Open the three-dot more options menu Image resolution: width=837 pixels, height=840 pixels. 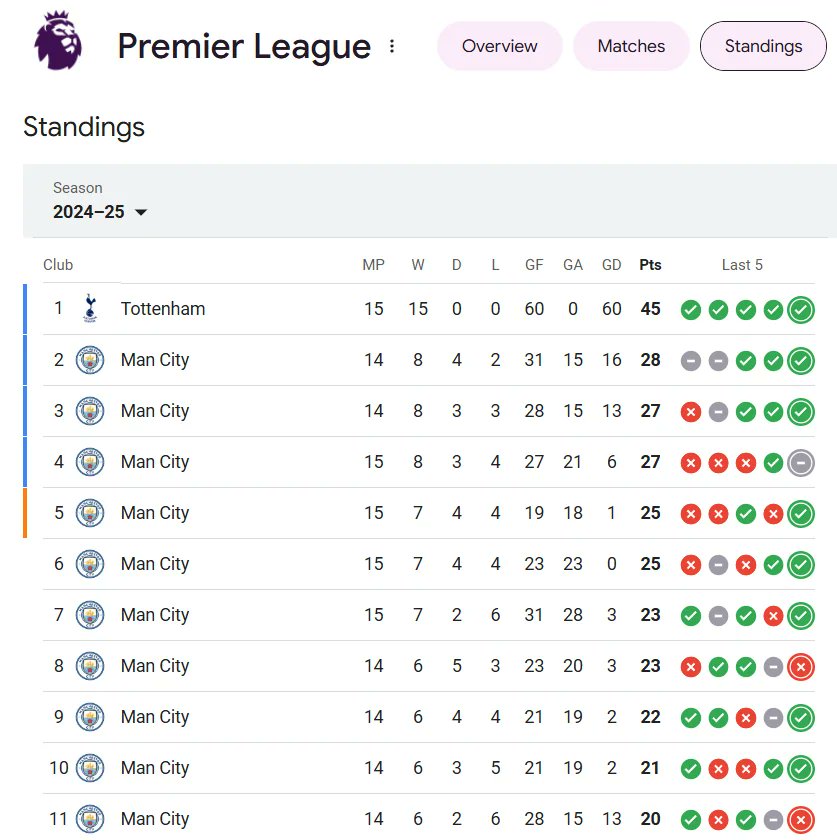(x=392, y=46)
